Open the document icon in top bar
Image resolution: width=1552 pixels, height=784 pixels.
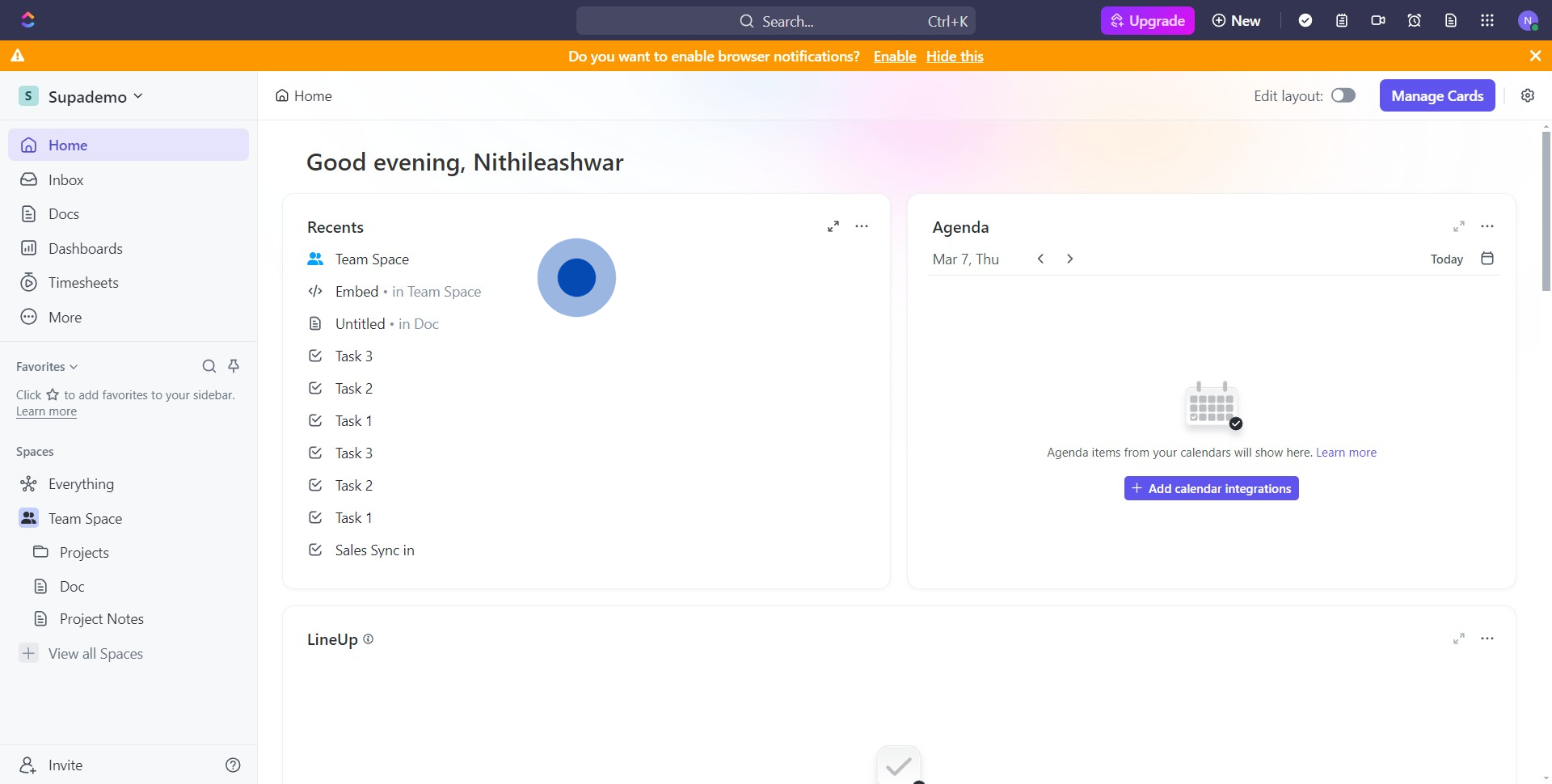[x=1451, y=21]
